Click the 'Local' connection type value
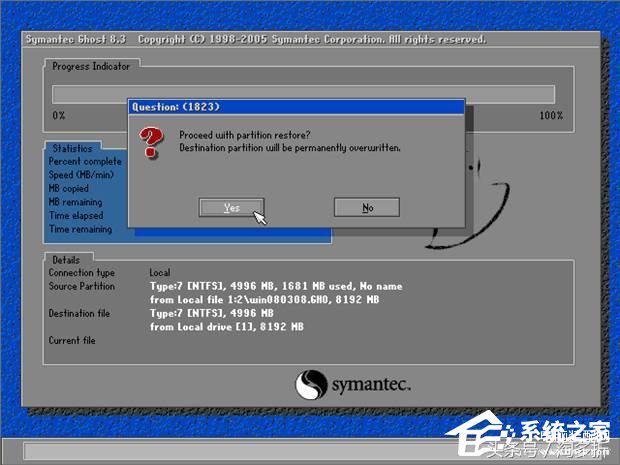The height and width of the screenshot is (465, 620). [x=160, y=272]
